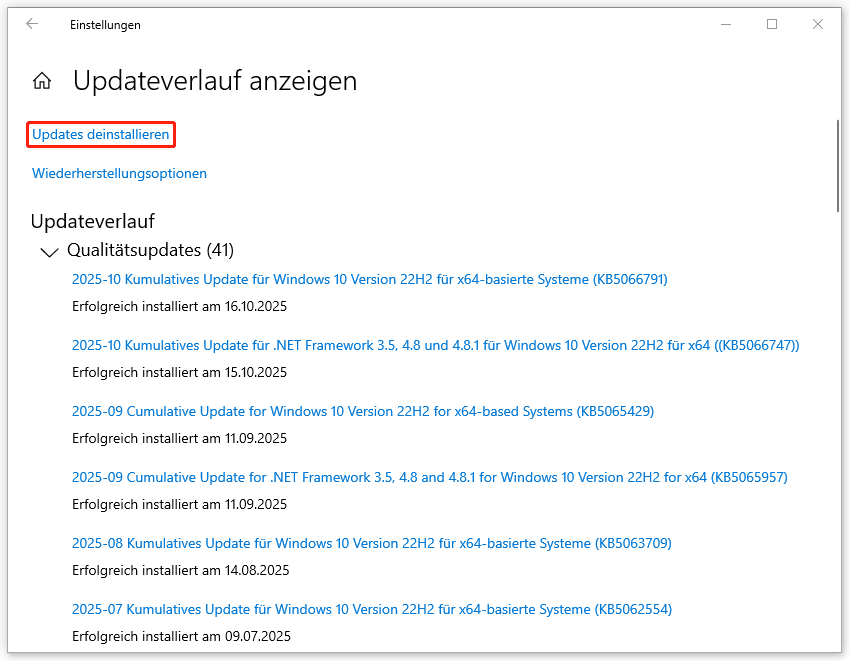Click the back arrow in the title bar

pos(31,24)
